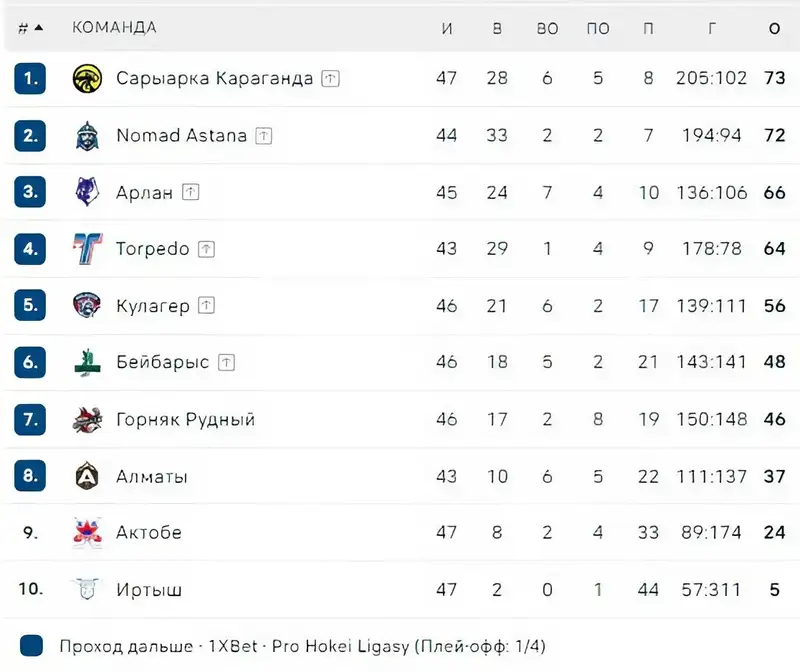
Task: Click the Кулагер team logo
Action: coord(88,306)
